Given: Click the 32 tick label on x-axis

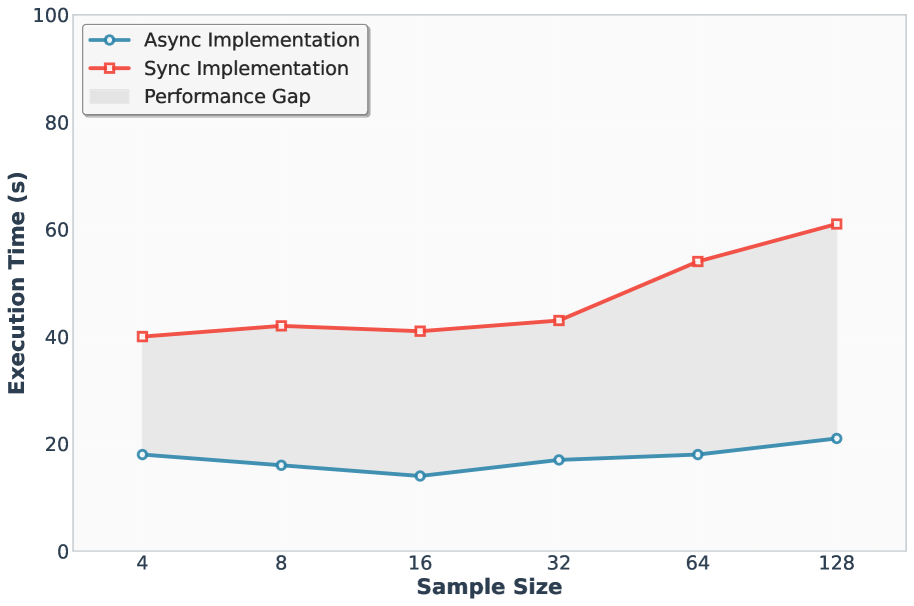Looking at the screenshot, I should click(559, 563).
